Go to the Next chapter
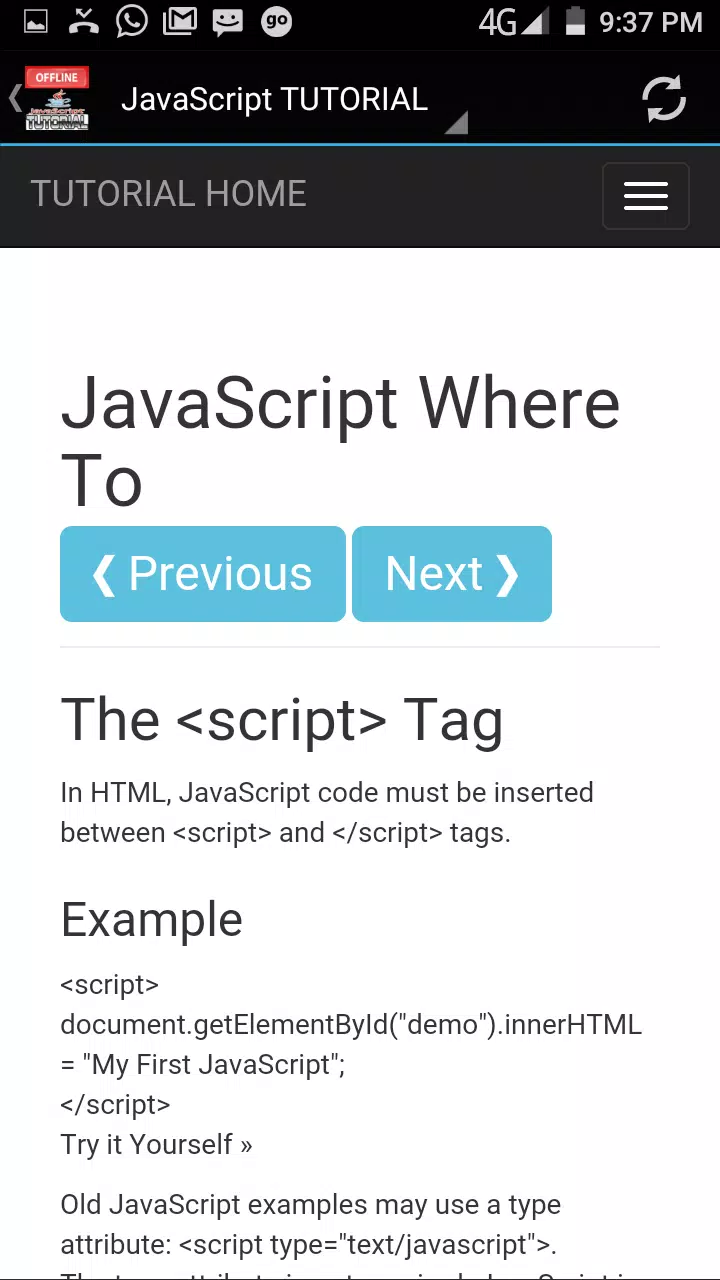Screen dimensions: 720x1280 [x=452, y=574]
